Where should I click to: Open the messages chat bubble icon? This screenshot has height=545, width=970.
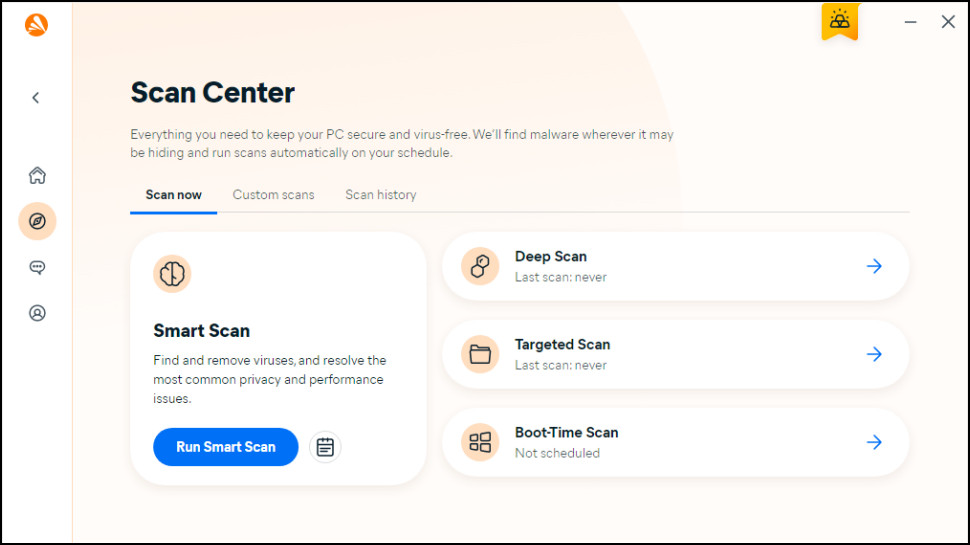click(37, 267)
